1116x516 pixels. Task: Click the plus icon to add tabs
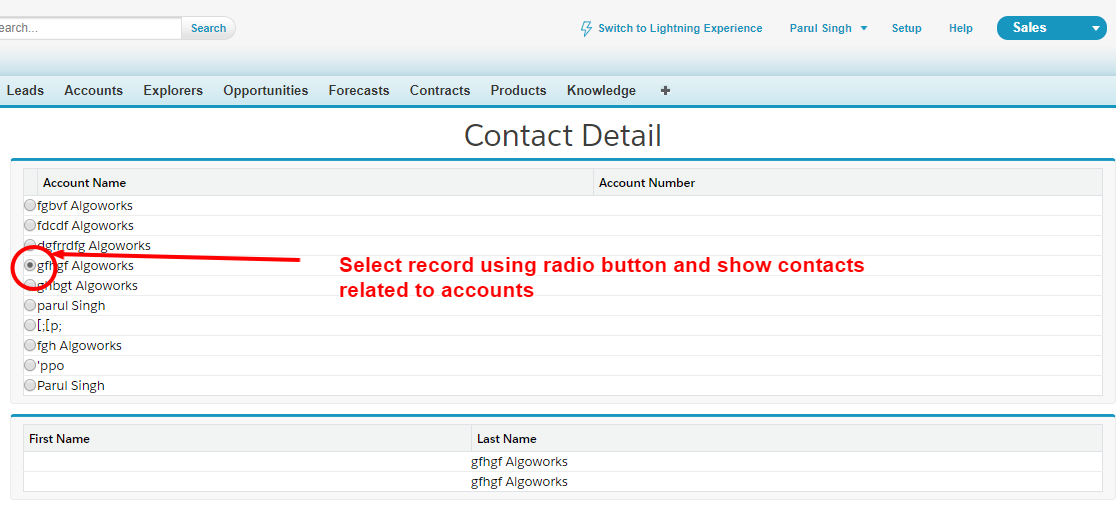pyautogui.click(x=665, y=90)
